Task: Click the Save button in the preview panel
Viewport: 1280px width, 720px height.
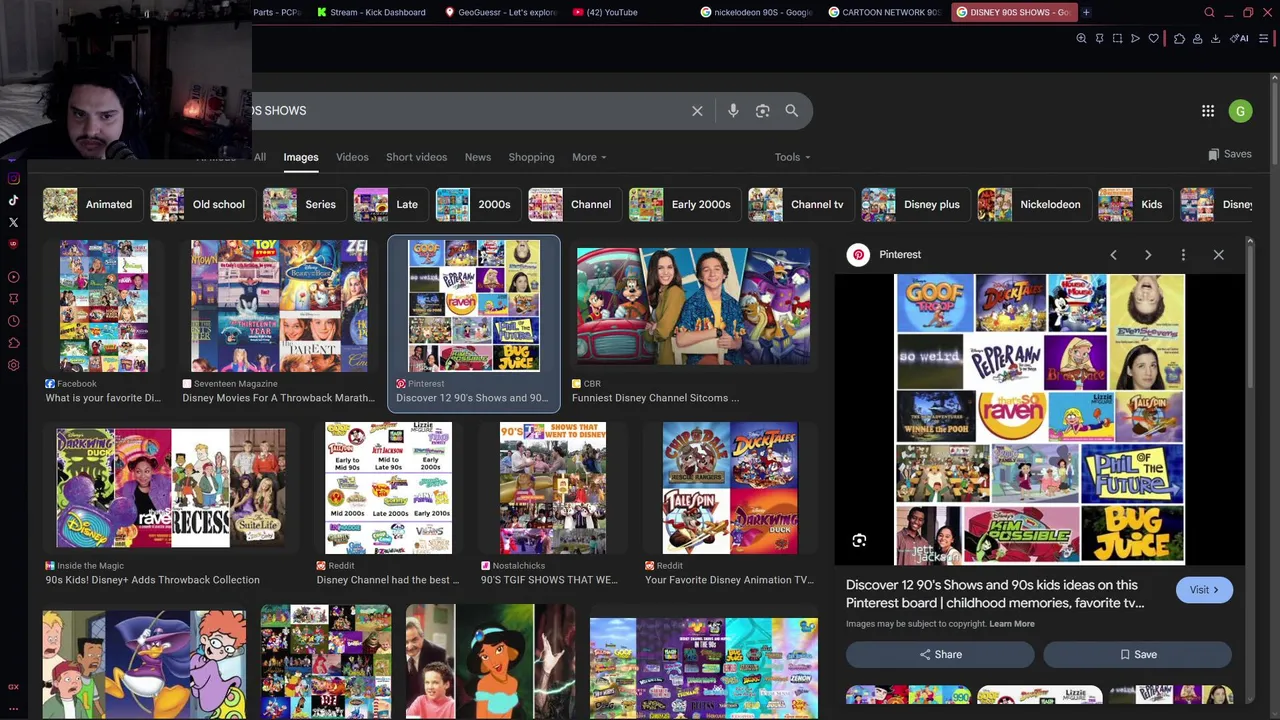Action: [x=1137, y=655]
